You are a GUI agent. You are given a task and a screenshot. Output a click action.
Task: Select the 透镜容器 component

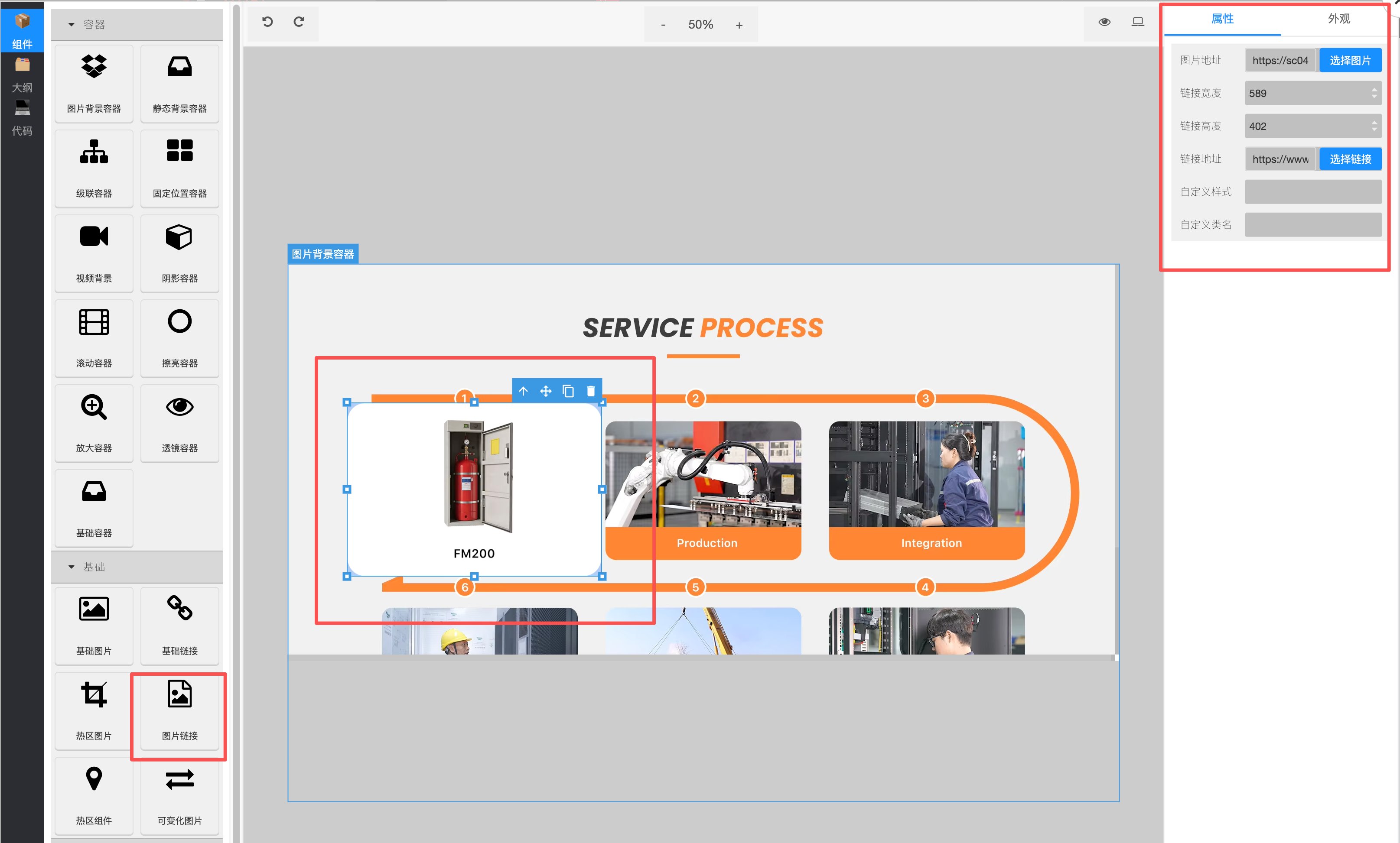(x=179, y=423)
